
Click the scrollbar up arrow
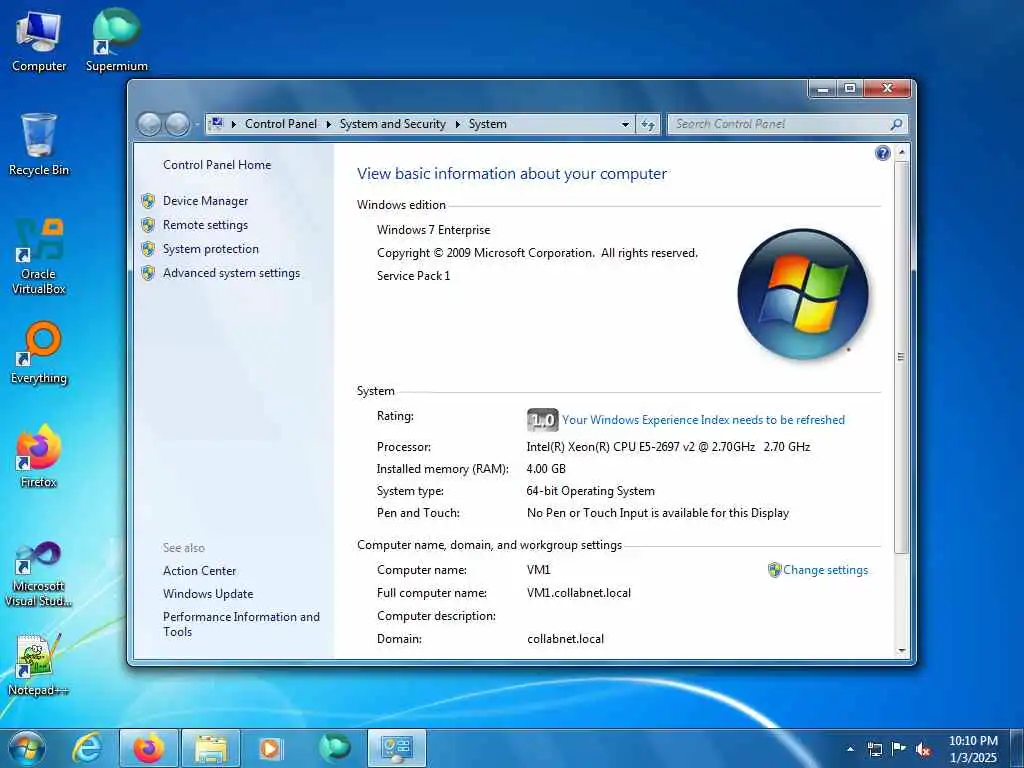coord(901,152)
